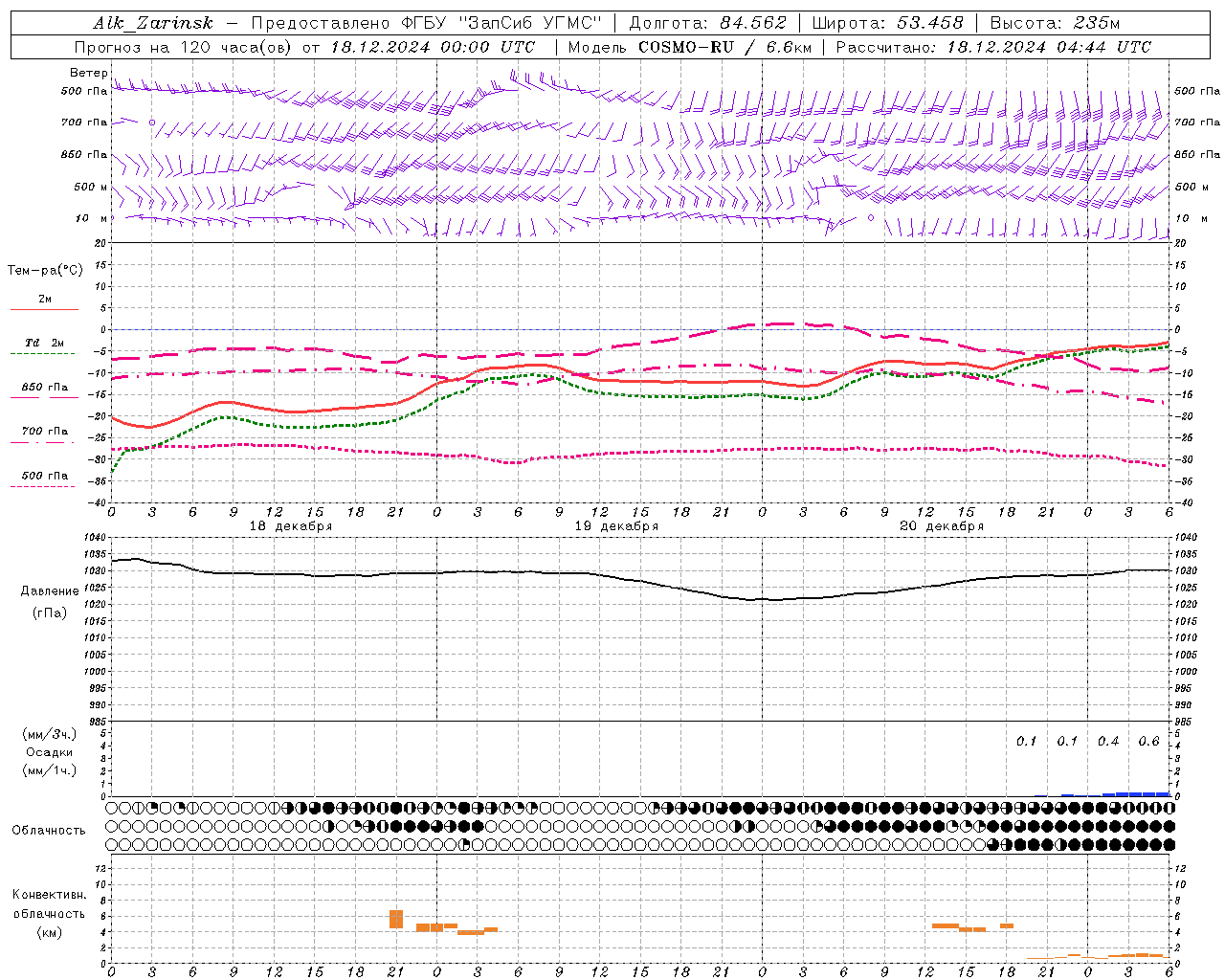Click the 0.6 precipitation amount value

pos(1148,742)
